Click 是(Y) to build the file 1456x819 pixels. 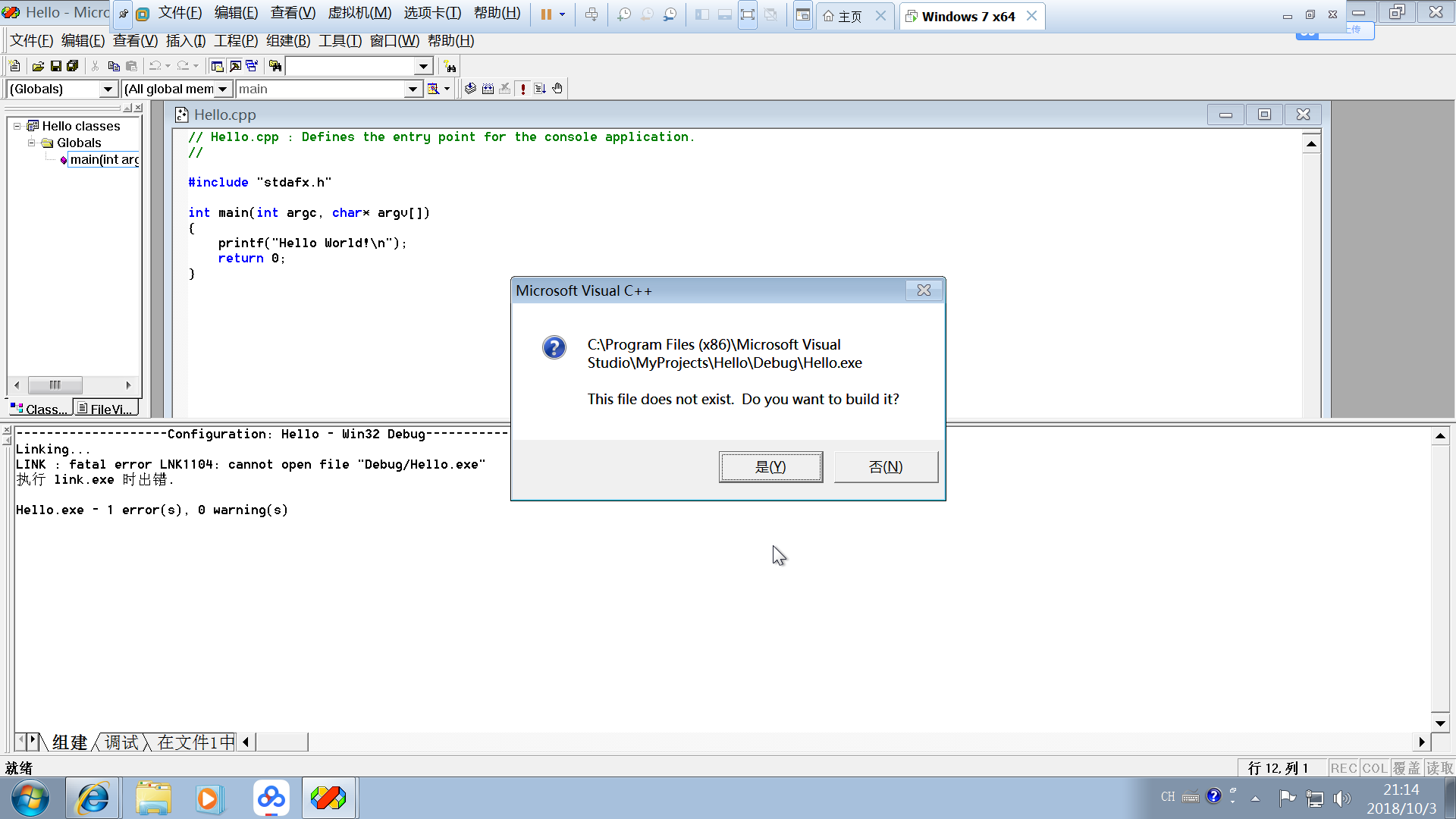click(x=770, y=467)
